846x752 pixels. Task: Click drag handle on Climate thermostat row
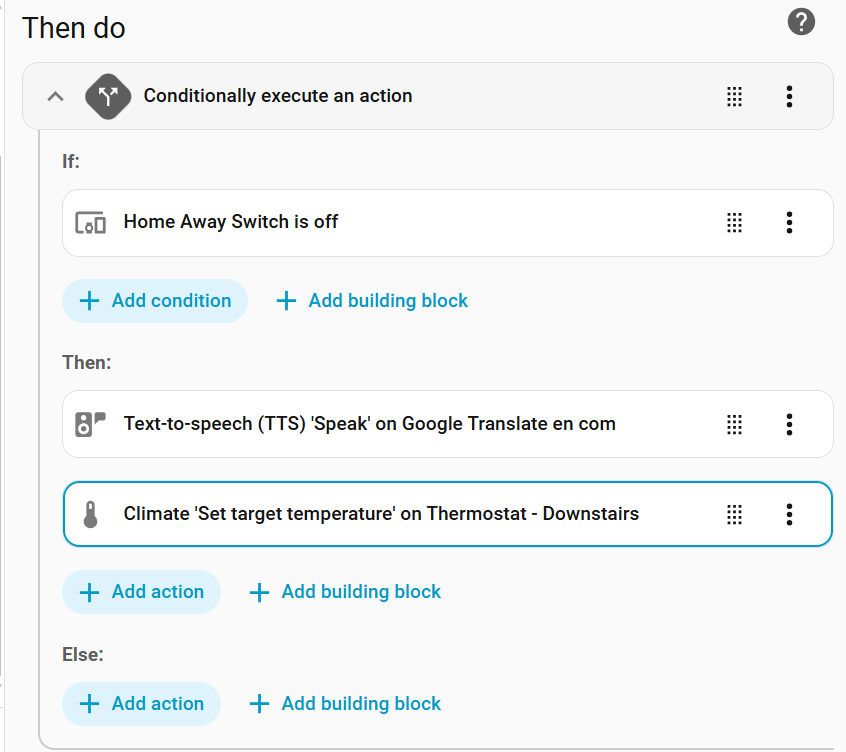(x=734, y=515)
